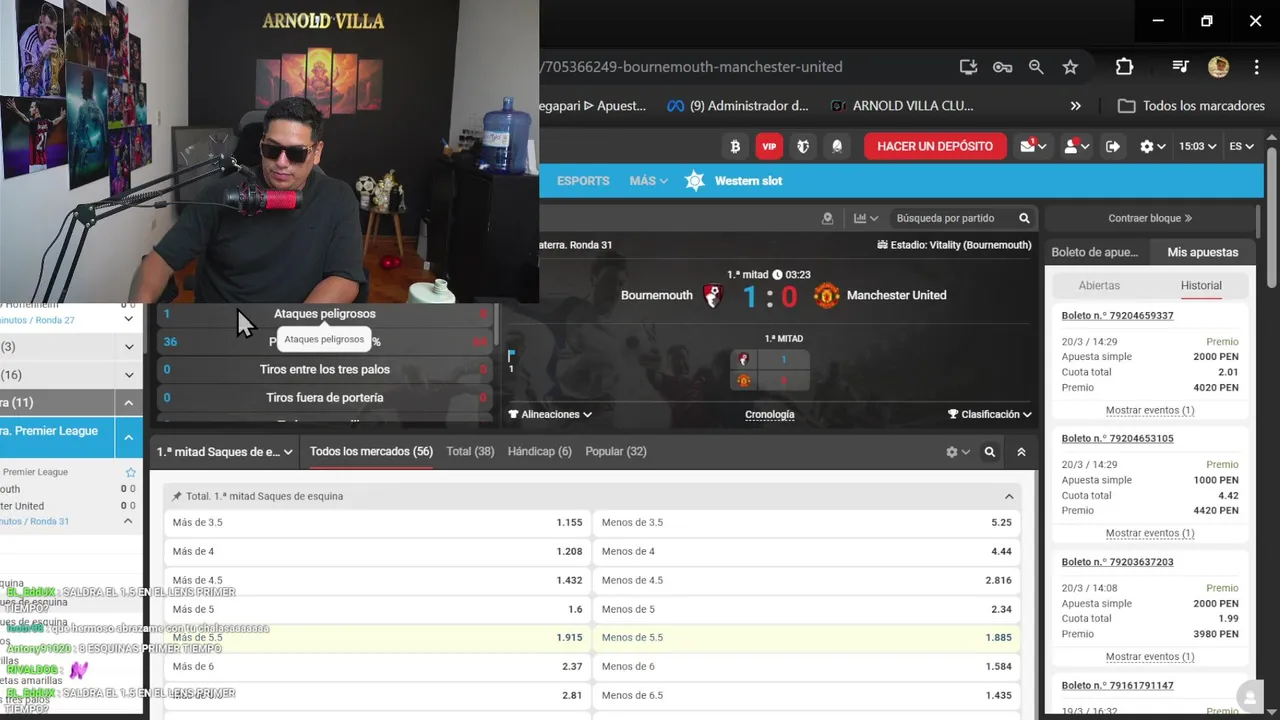This screenshot has width=1280, height=720.
Task: Select the Tiros entre los tres palos stat row
Action: pyautogui.click(x=325, y=369)
